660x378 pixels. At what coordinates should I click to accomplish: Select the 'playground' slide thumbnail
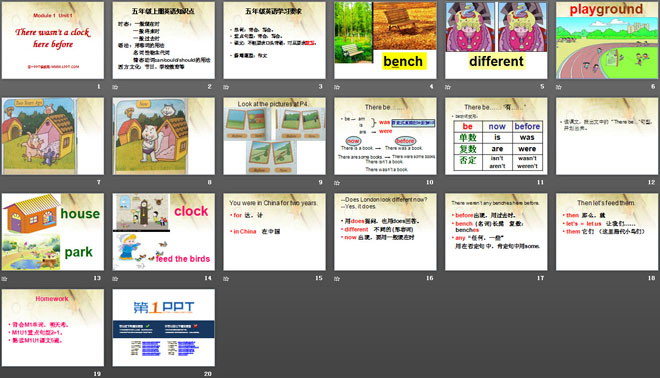(607, 40)
